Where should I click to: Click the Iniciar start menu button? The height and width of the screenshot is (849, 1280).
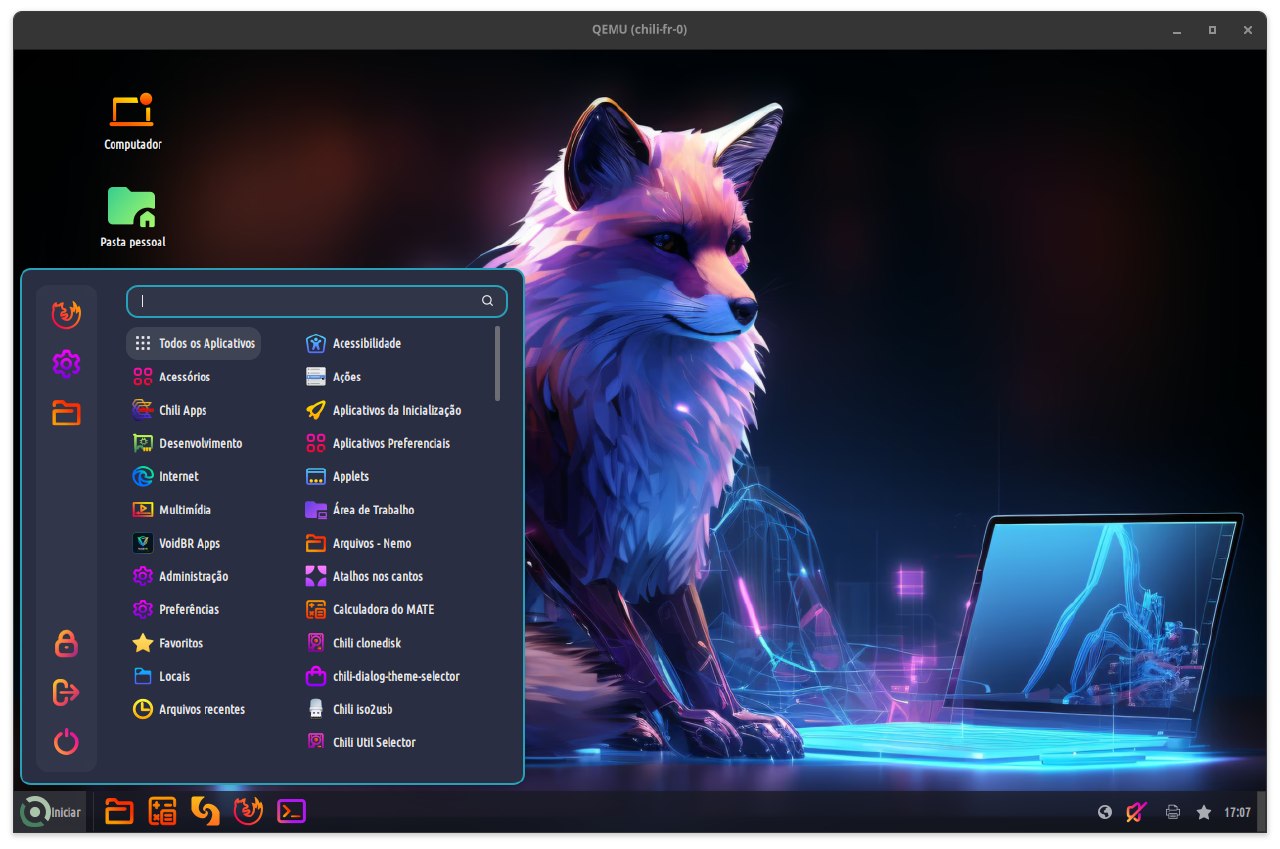pyautogui.click(x=50, y=812)
